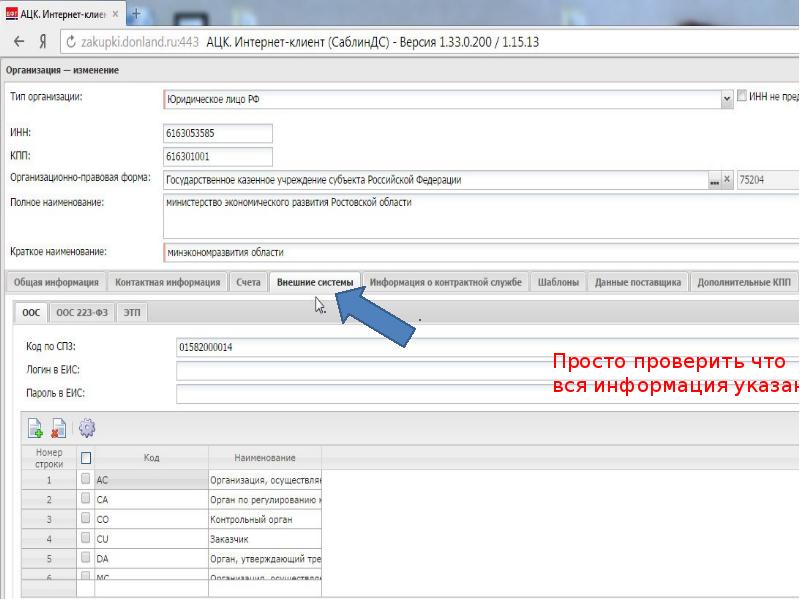Expand the Тип организации dropdown arrow
Screen dimensions: 800x600
(x=727, y=99)
